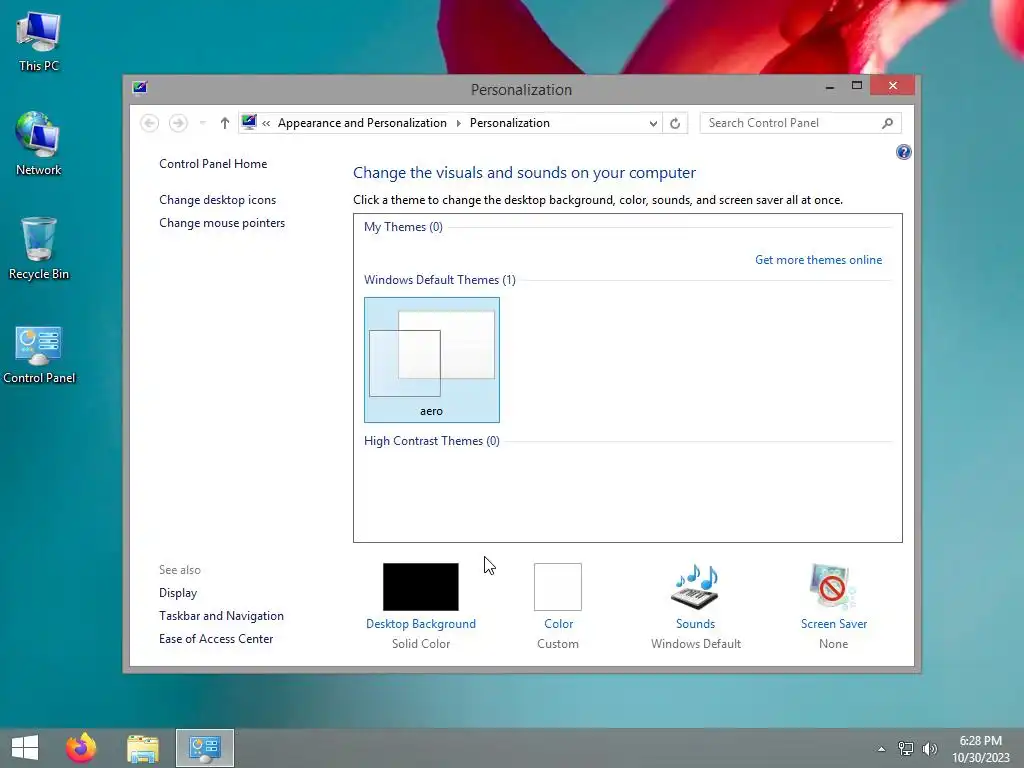The width and height of the screenshot is (1024, 768).
Task: Refresh the Personalization page
Action: coord(675,123)
